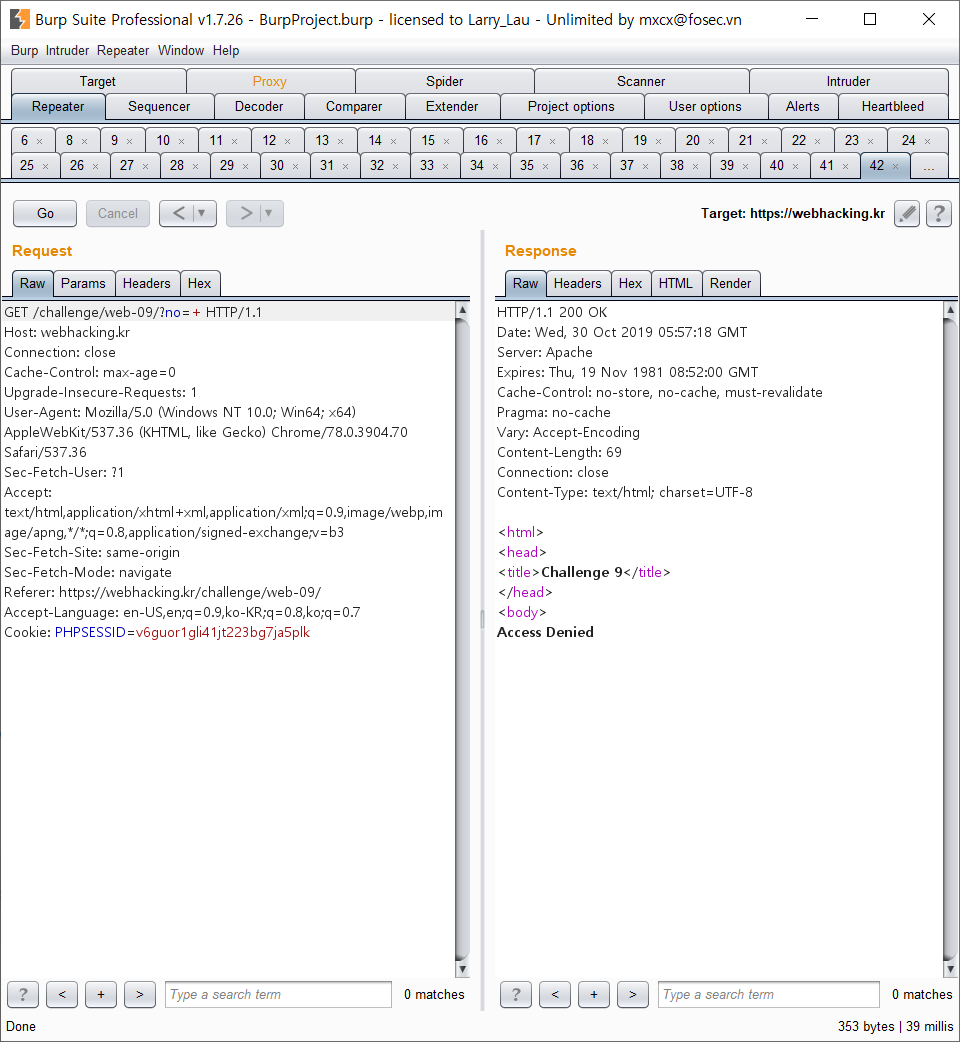Select the response Render tab
This screenshot has width=960, height=1042.
coord(730,284)
